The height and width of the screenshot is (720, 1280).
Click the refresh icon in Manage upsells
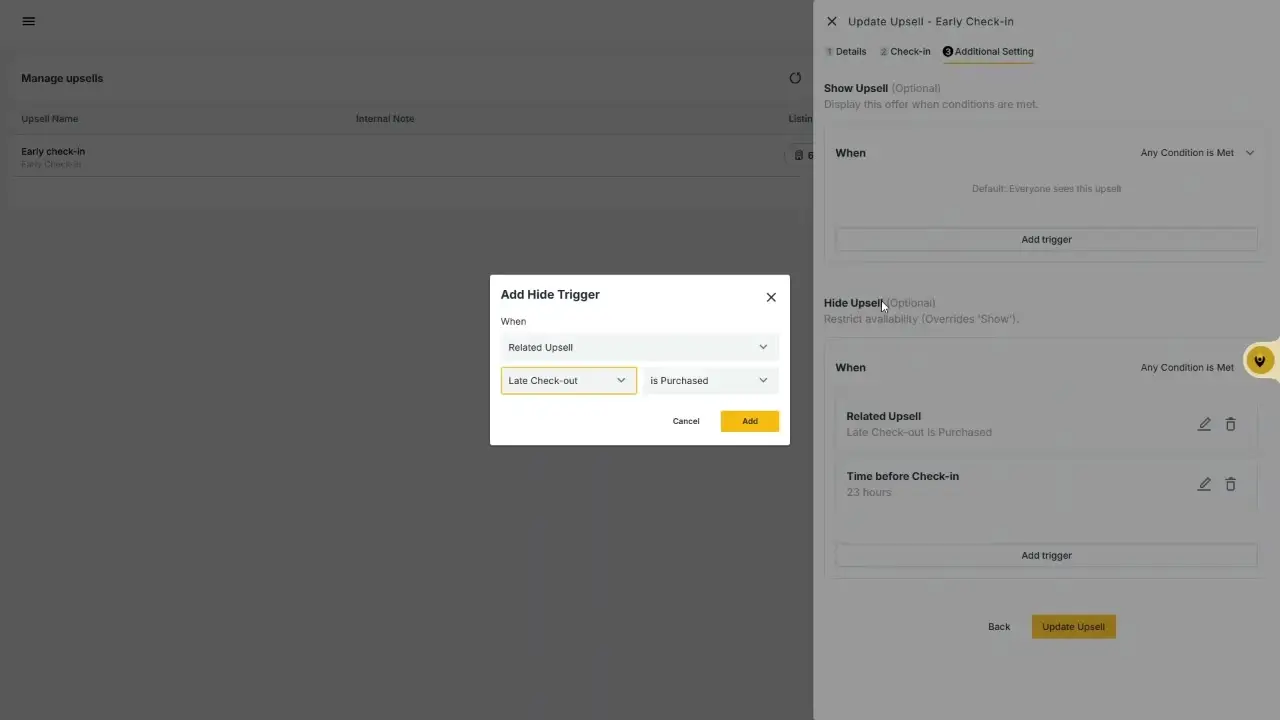coord(795,78)
